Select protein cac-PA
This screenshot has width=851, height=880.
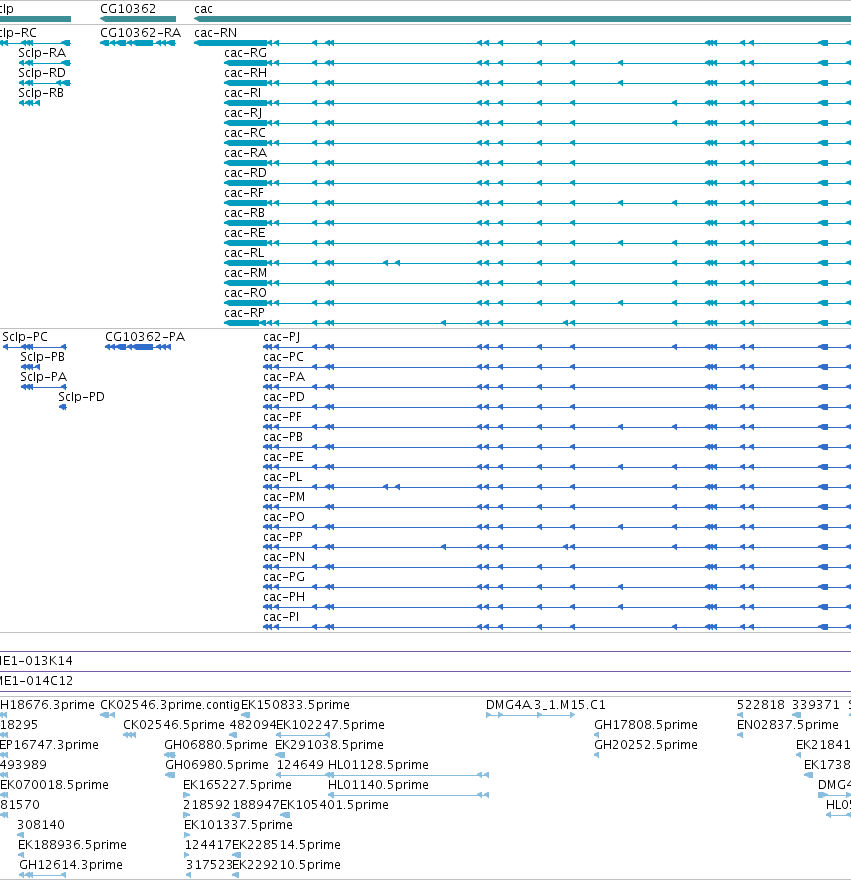284,377
